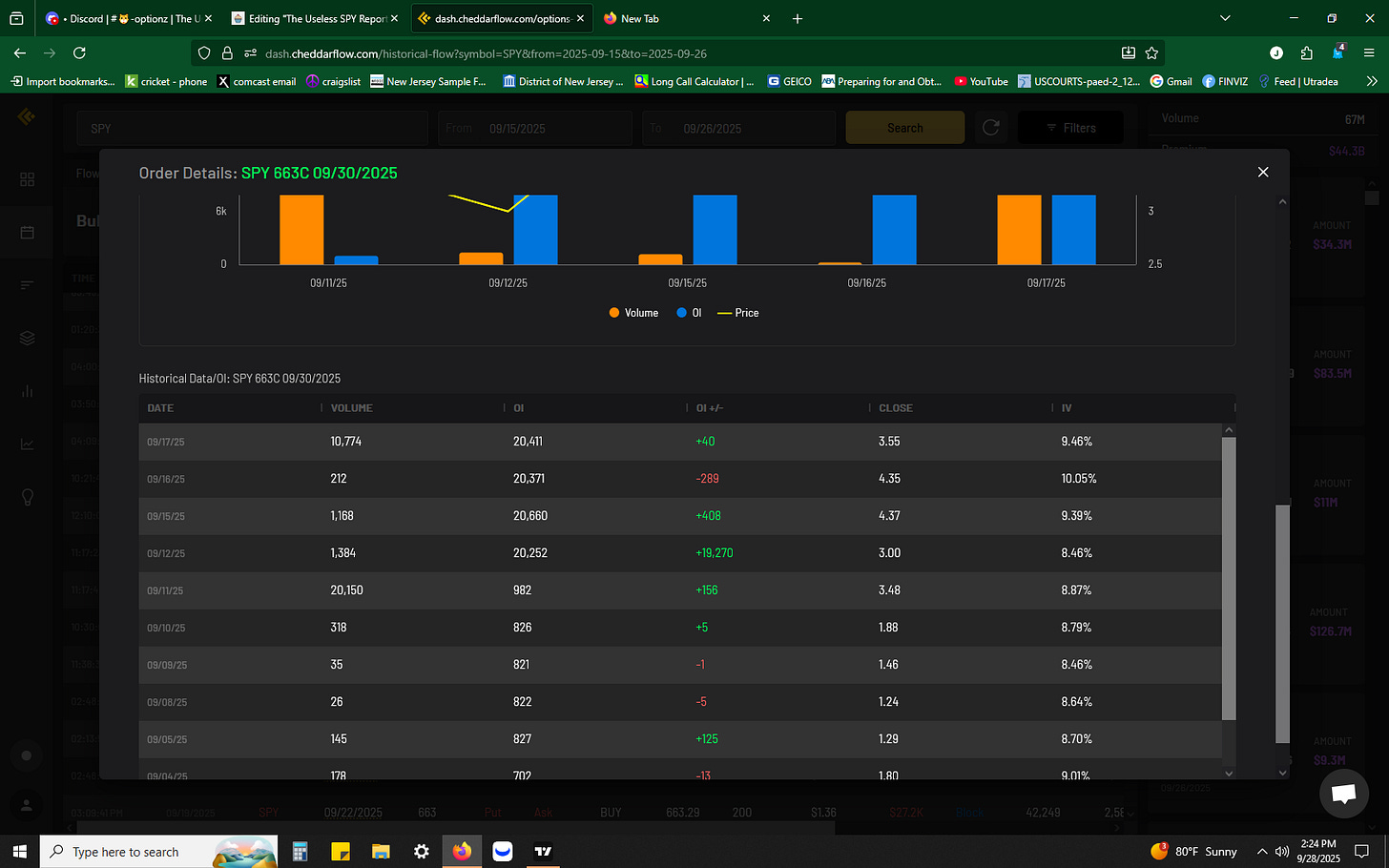Open the live chat bubble
Image resolution: width=1389 pixels, height=868 pixels.
coord(1344,793)
